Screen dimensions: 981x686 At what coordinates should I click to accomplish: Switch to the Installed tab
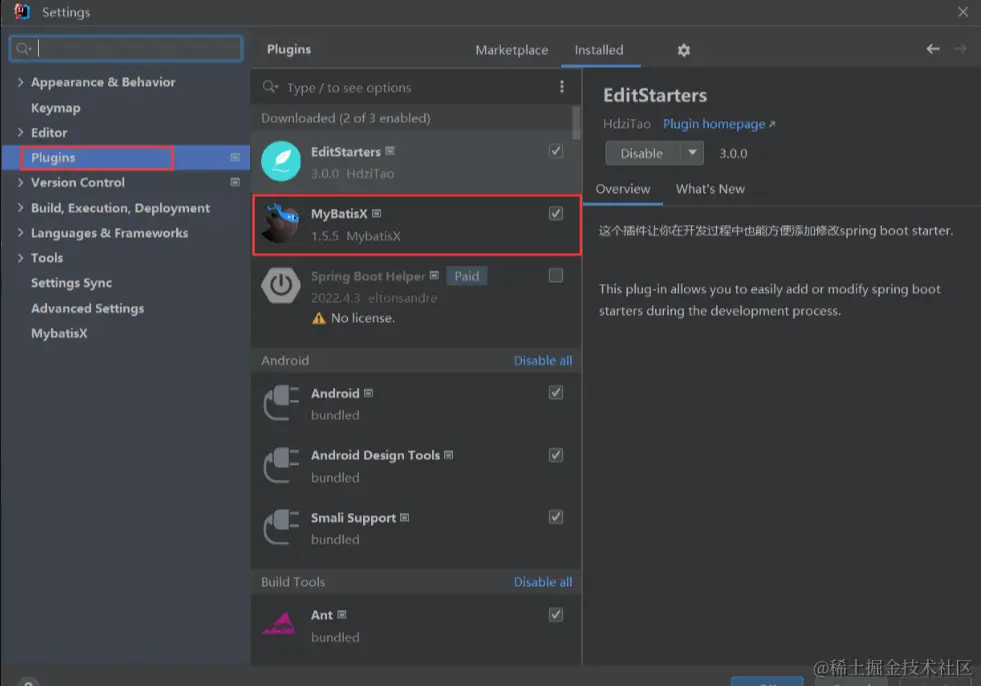point(599,50)
